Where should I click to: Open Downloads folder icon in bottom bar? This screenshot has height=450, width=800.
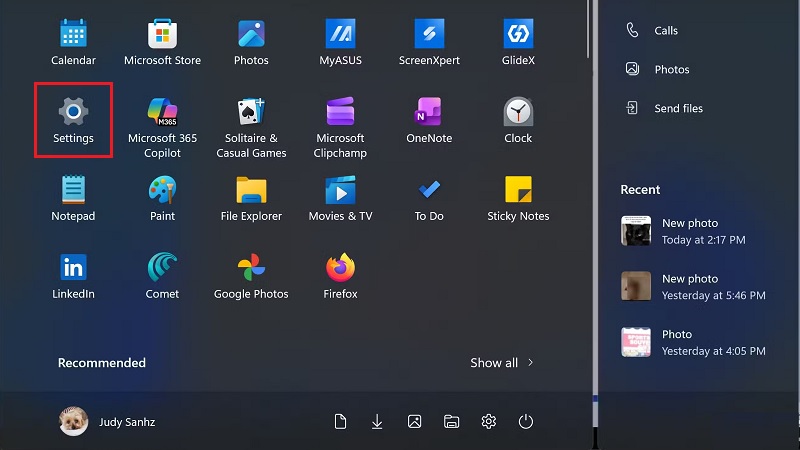[x=377, y=421]
